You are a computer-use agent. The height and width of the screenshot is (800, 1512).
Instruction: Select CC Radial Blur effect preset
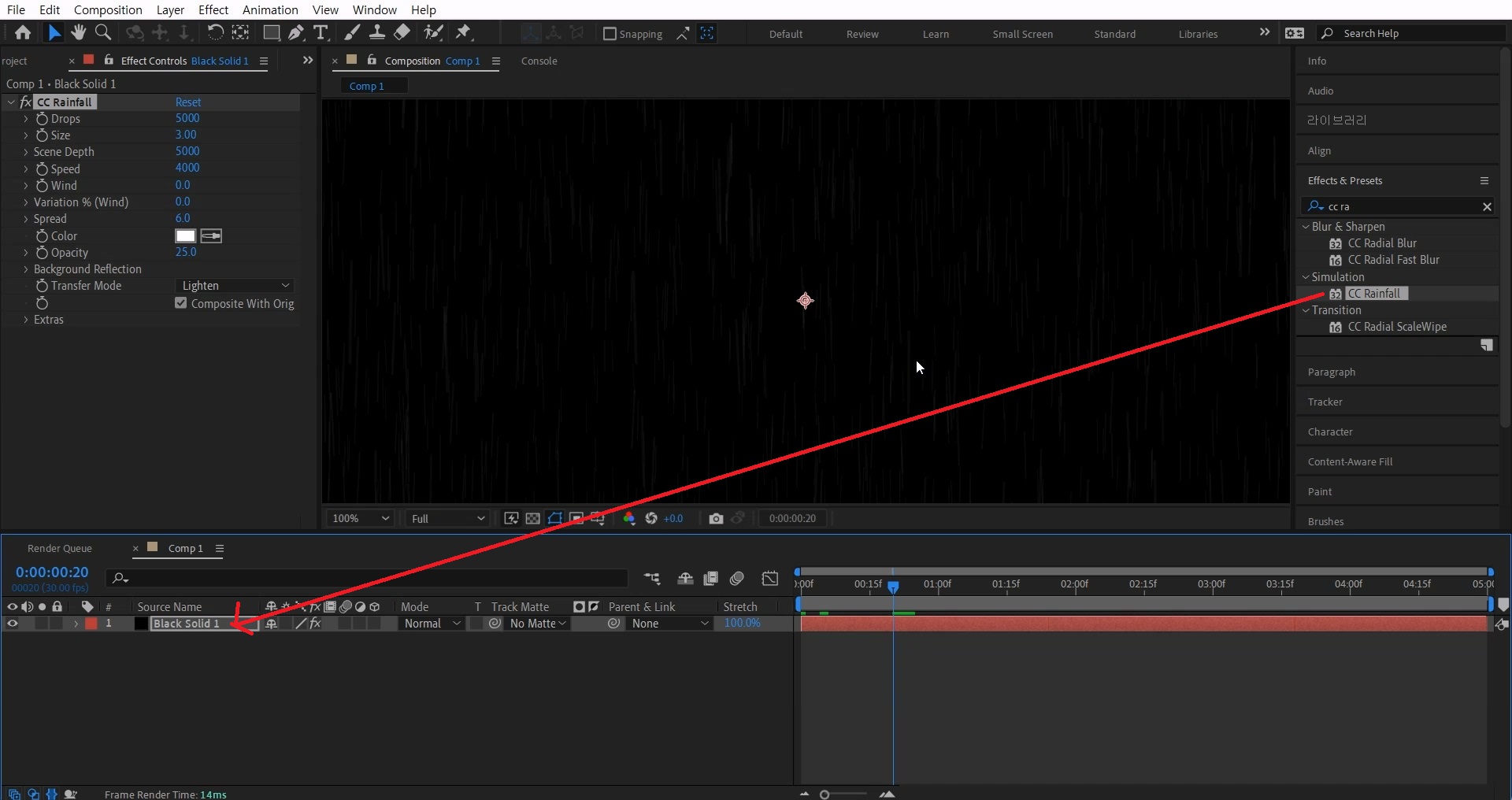[1382, 243]
